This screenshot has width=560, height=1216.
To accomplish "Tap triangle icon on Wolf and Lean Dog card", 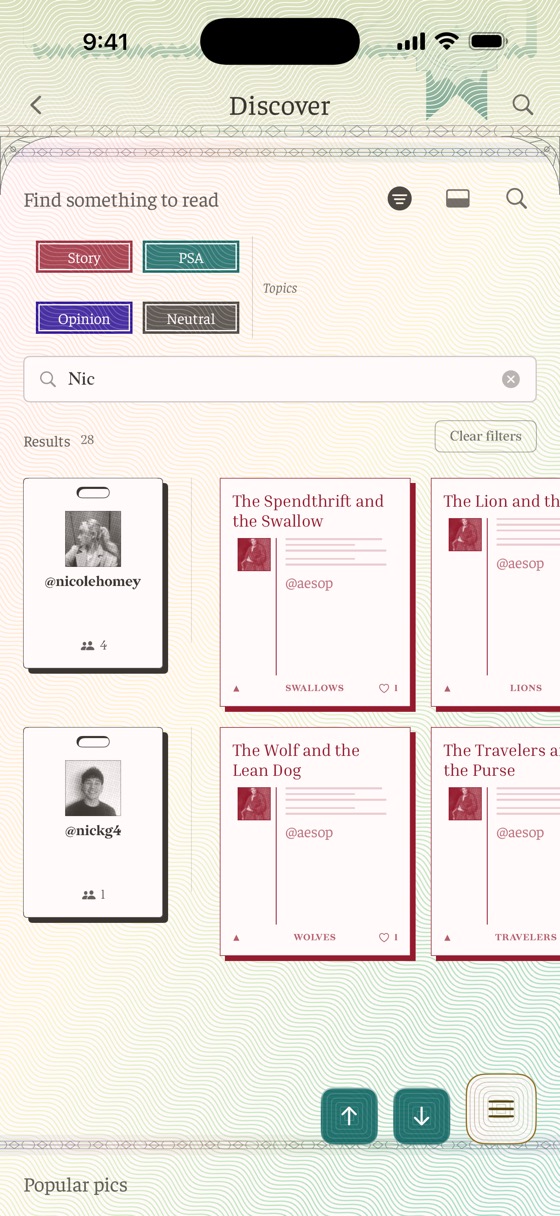I will [x=237, y=937].
